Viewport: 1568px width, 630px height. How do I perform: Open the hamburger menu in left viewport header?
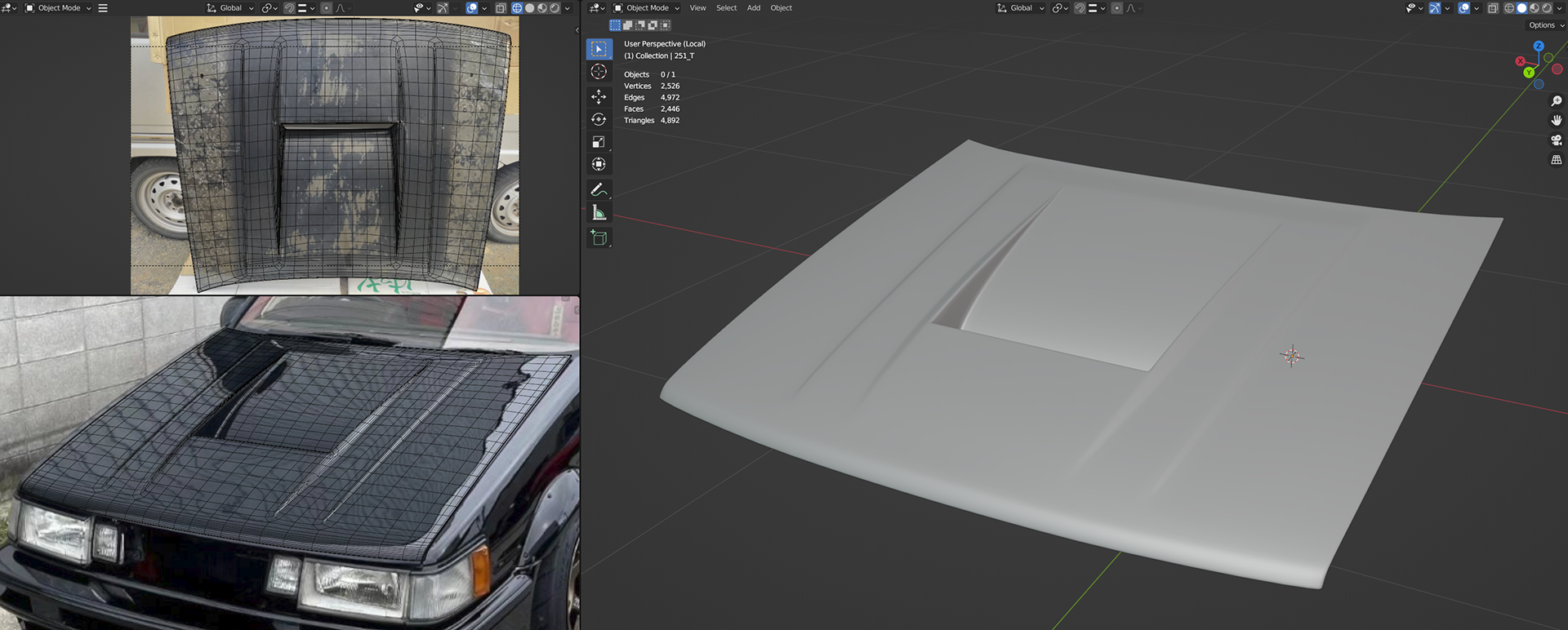[103, 8]
